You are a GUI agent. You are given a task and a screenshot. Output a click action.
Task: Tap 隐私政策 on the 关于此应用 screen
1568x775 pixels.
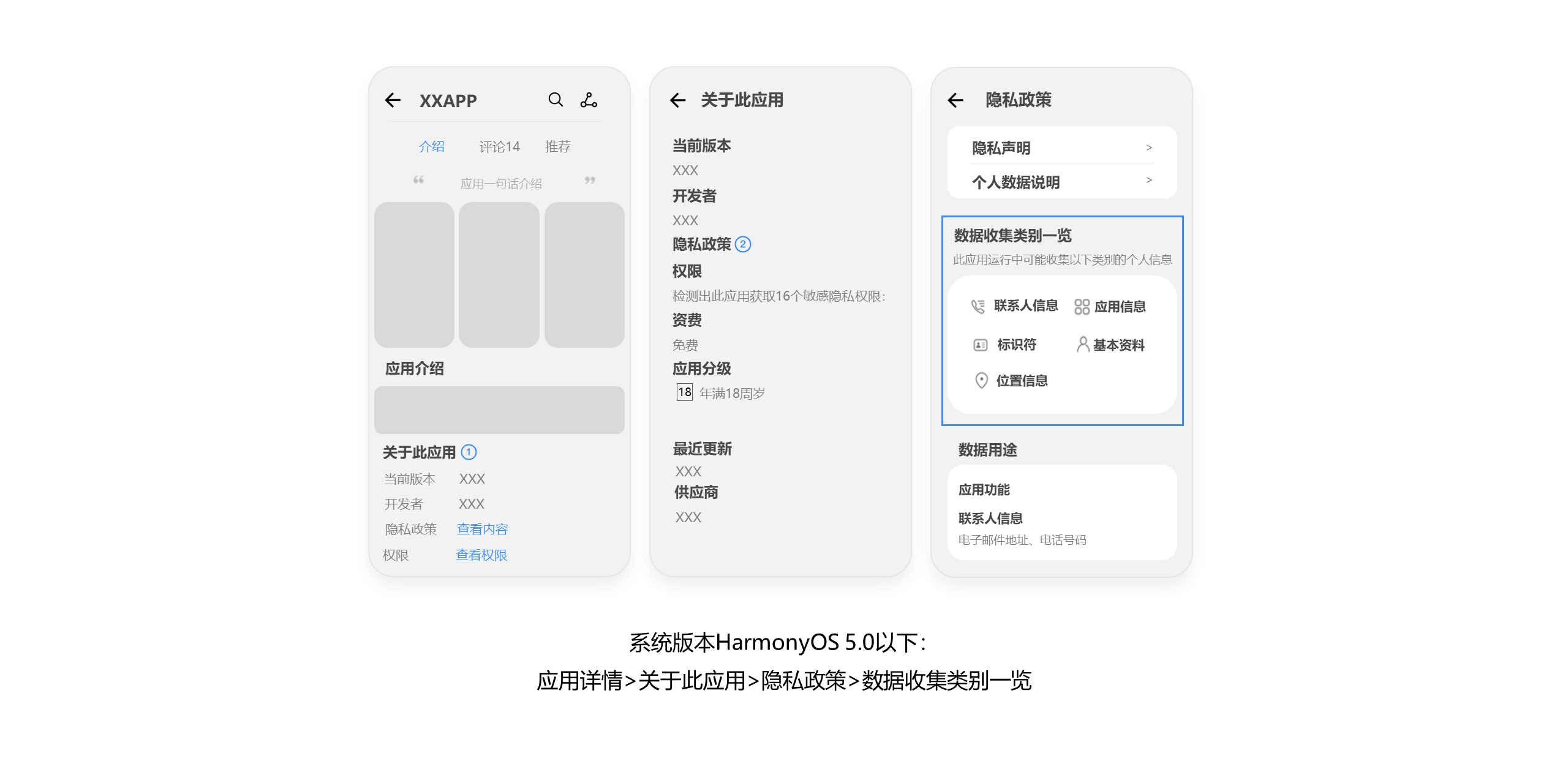[x=702, y=244]
